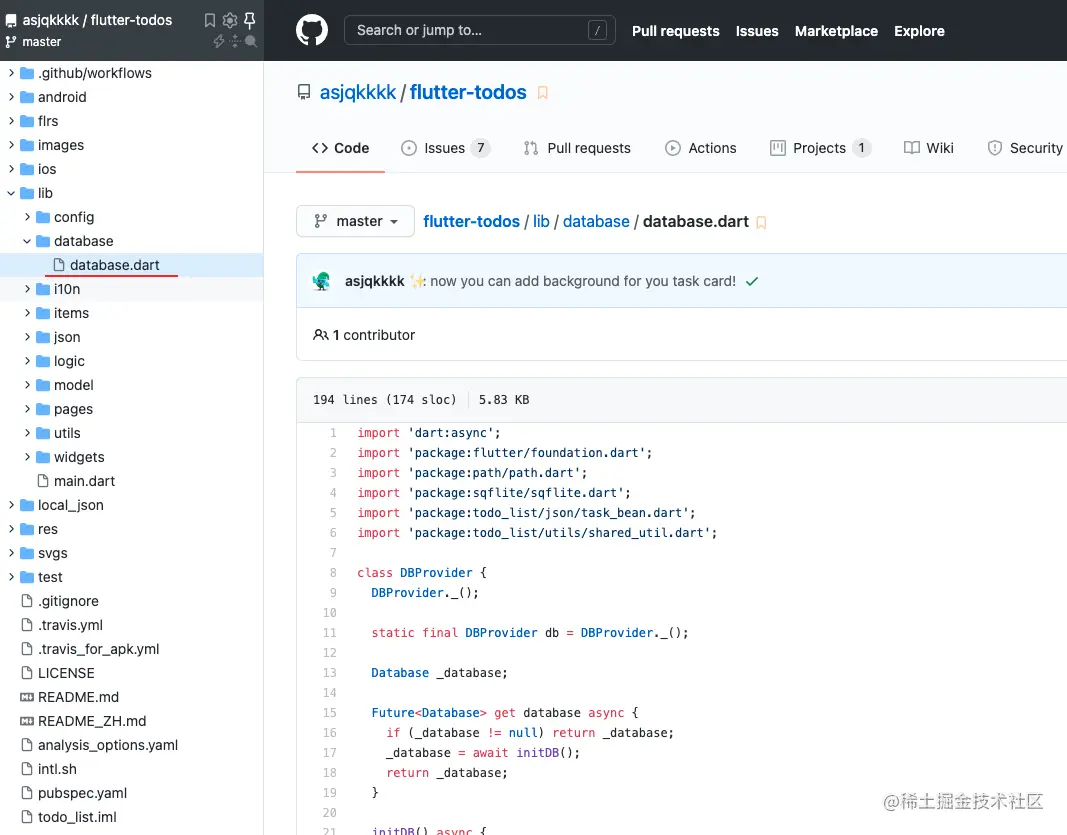The width and height of the screenshot is (1067, 835).
Task: Click the Pull requests tab branch icon
Action: 531,148
